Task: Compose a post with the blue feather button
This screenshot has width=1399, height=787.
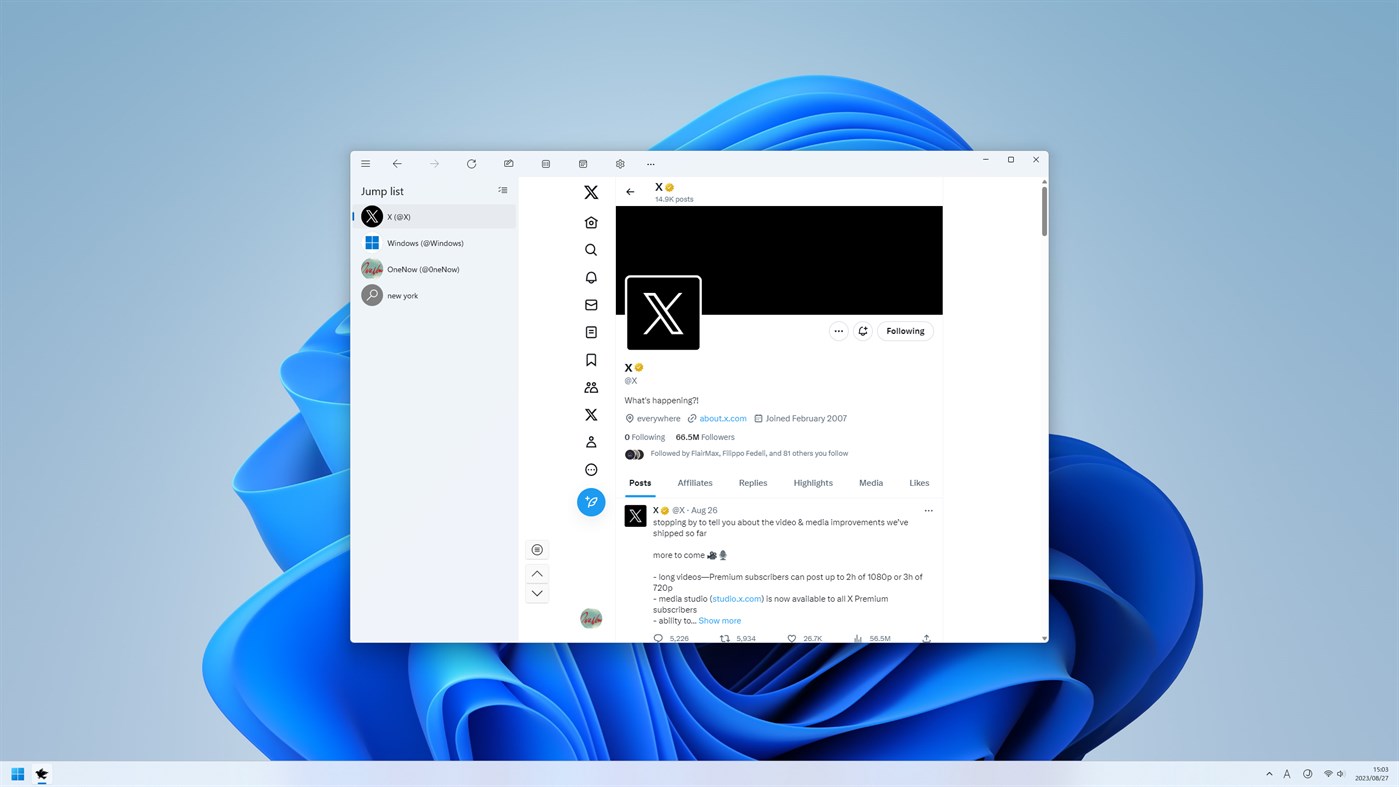Action: pyautogui.click(x=590, y=502)
